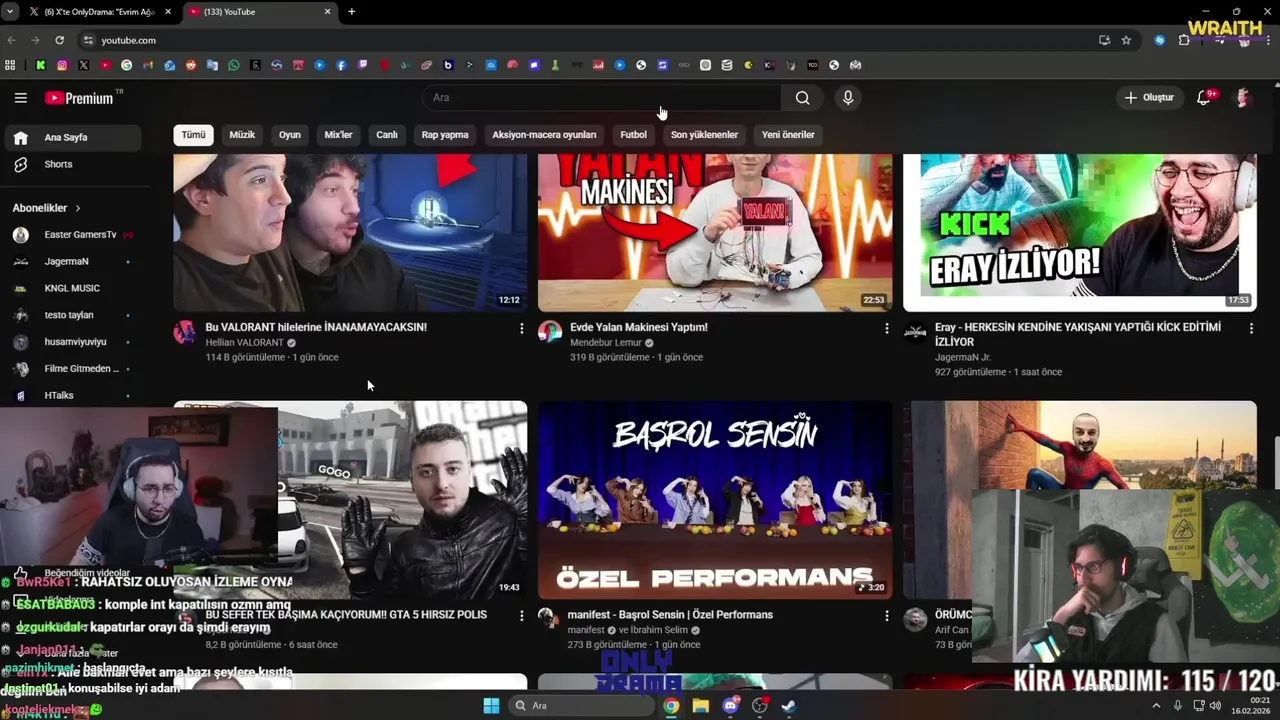This screenshot has width=1280, height=720.
Task: Open options for Eray kick editi video
Action: [1251, 328]
